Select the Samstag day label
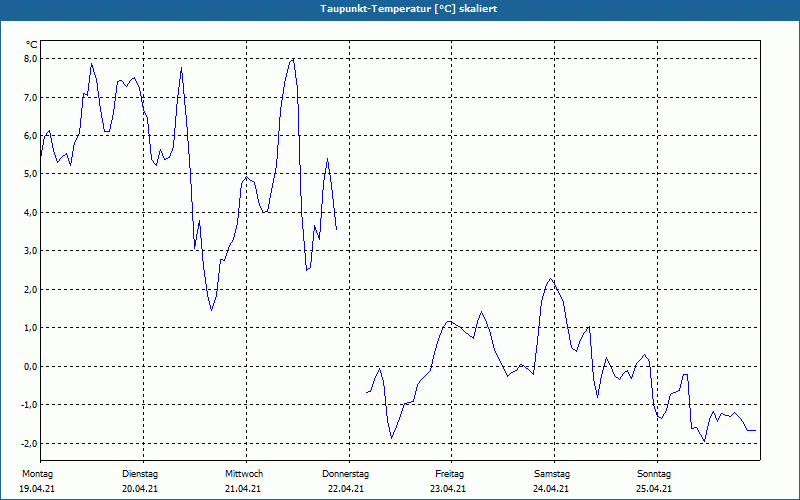Image resolution: width=800 pixels, height=500 pixels. [x=552, y=474]
